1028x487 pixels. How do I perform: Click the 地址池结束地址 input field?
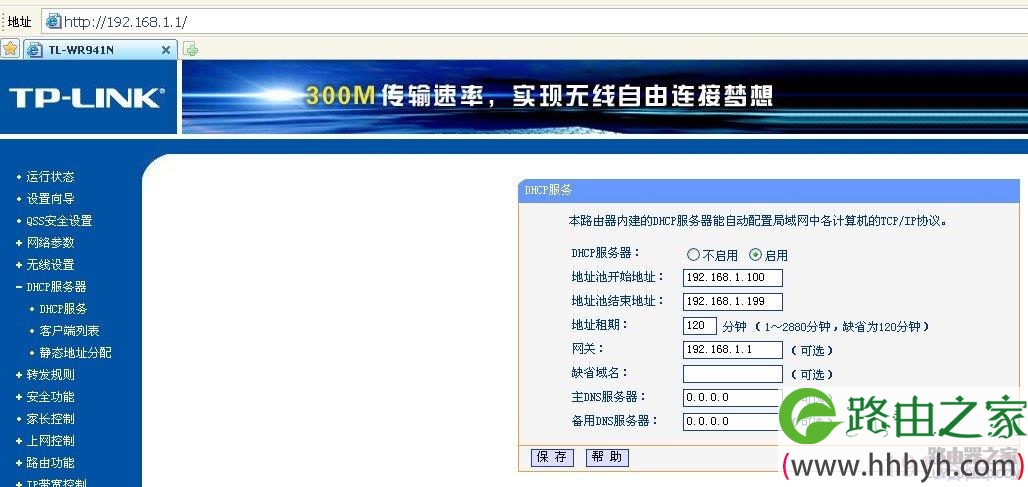tap(732, 302)
